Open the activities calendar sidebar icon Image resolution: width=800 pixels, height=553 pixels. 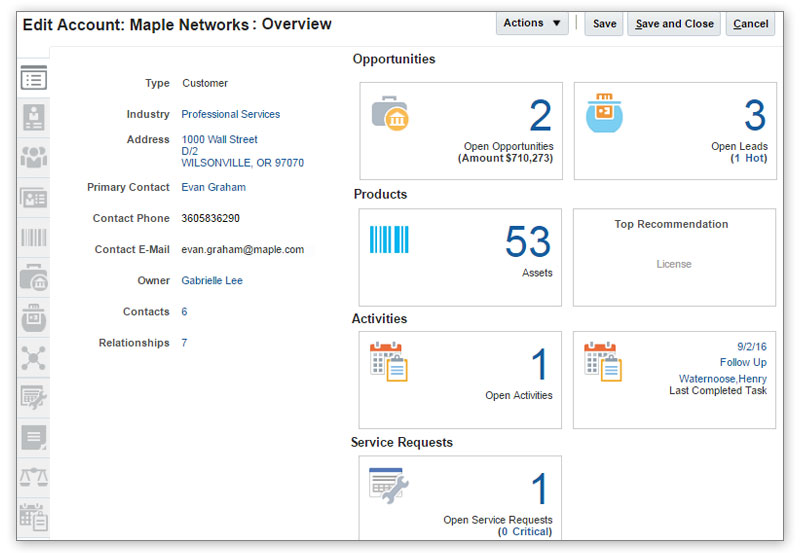click(x=34, y=517)
